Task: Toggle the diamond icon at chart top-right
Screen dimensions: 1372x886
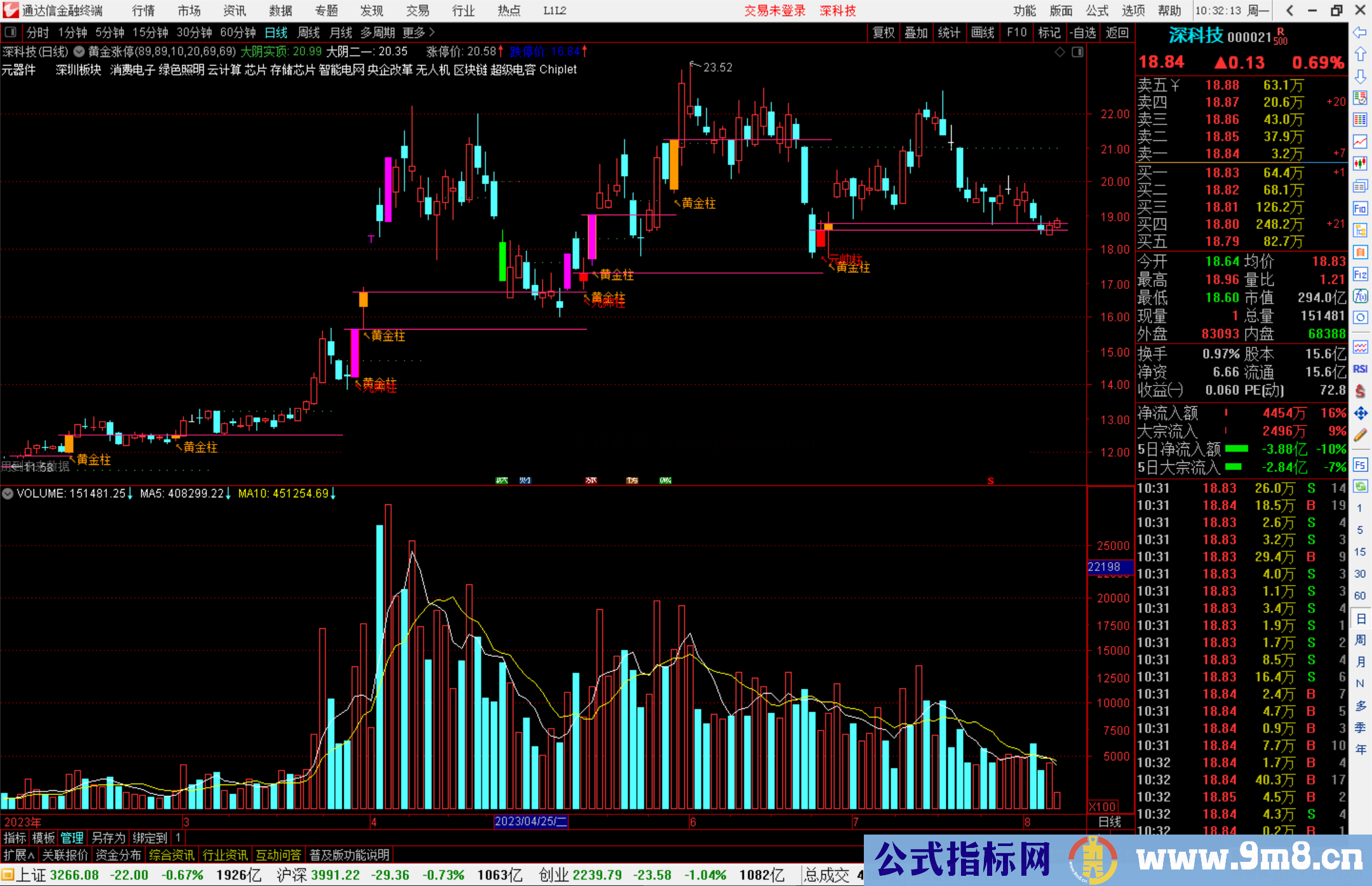Action: point(1059,52)
